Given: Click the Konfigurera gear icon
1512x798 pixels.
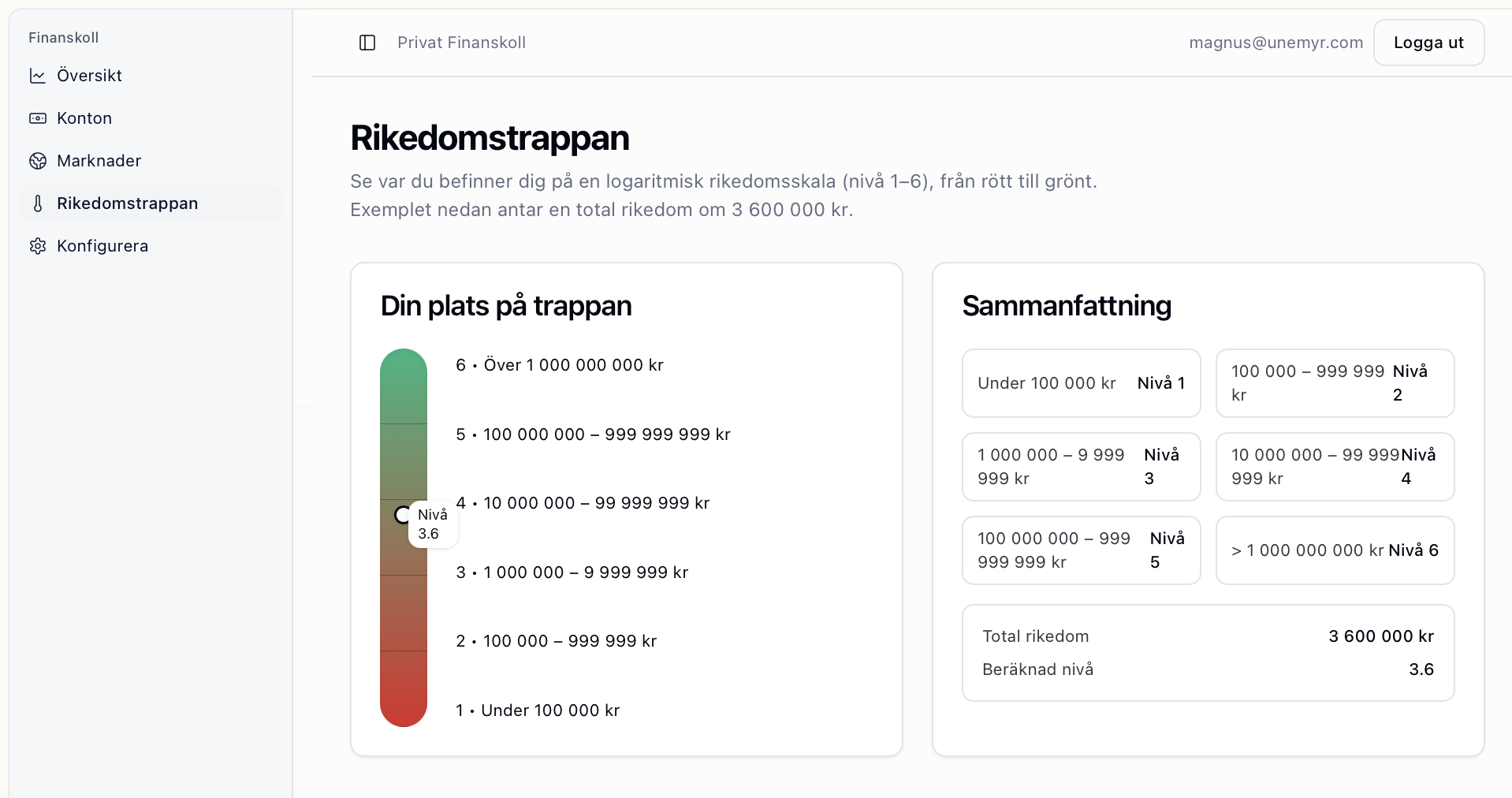Looking at the screenshot, I should (x=37, y=246).
